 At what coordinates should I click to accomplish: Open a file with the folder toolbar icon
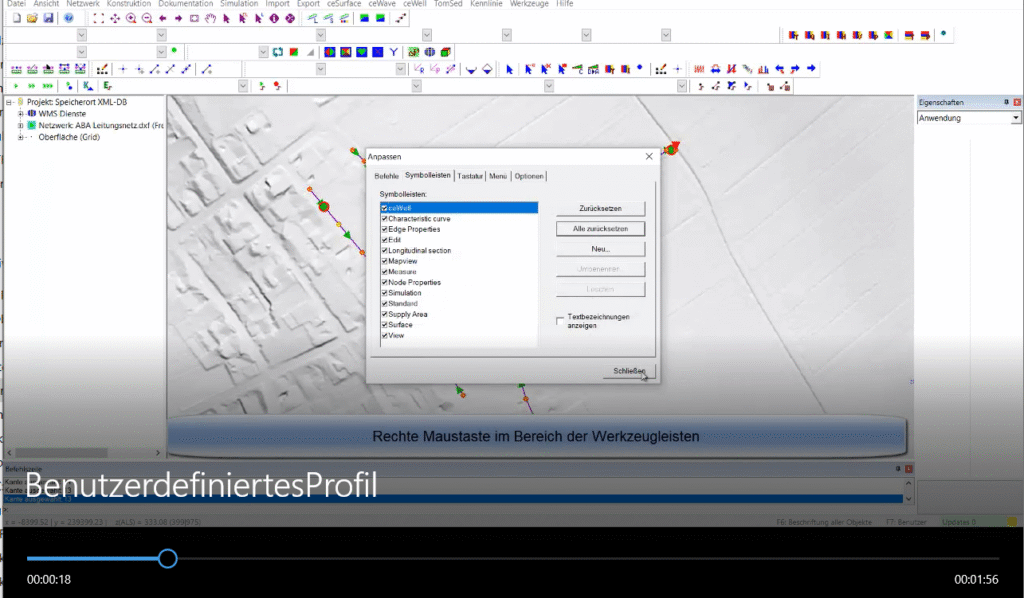pos(30,17)
